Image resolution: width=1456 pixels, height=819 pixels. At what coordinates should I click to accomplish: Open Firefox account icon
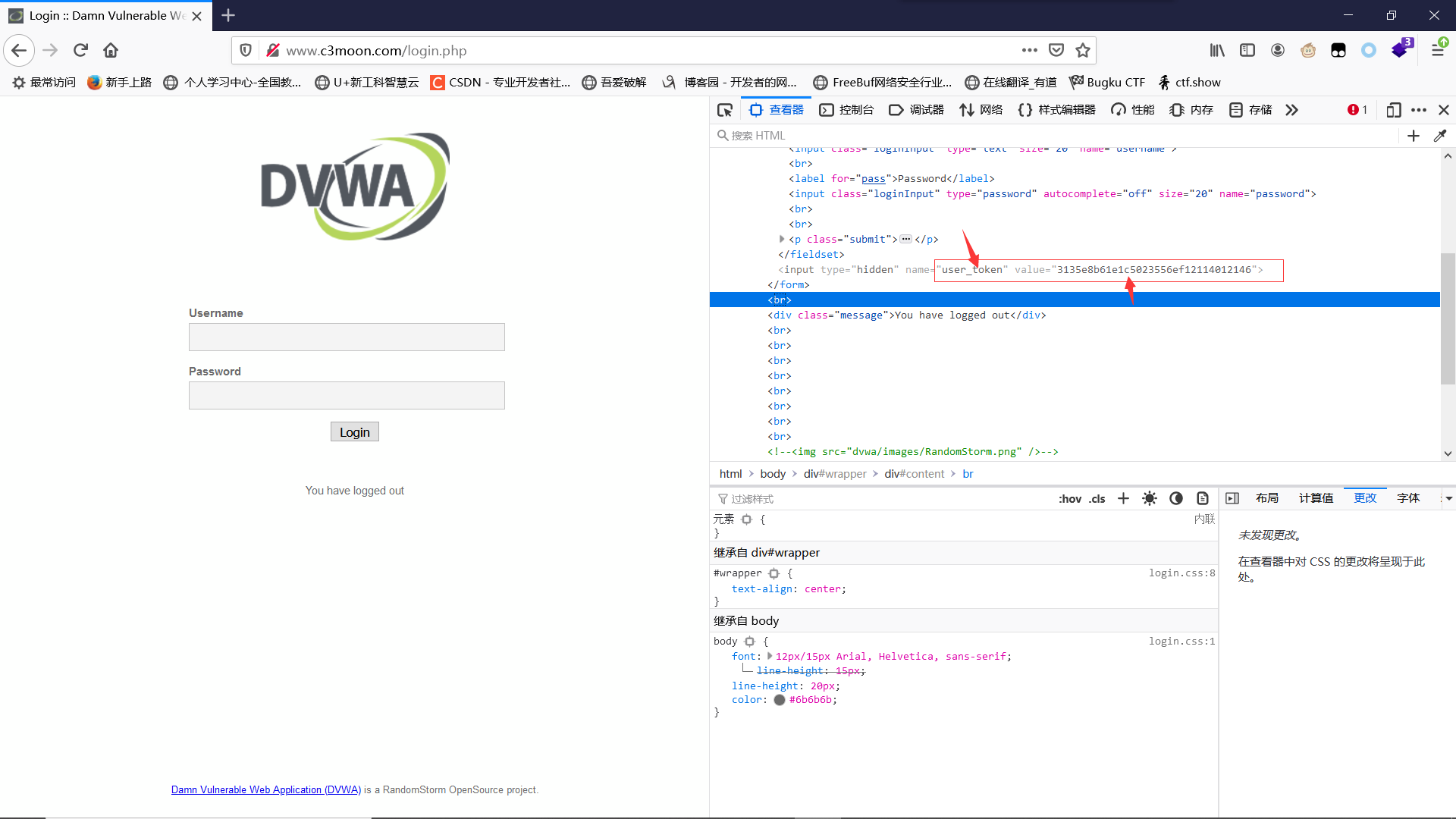(x=1278, y=51)
